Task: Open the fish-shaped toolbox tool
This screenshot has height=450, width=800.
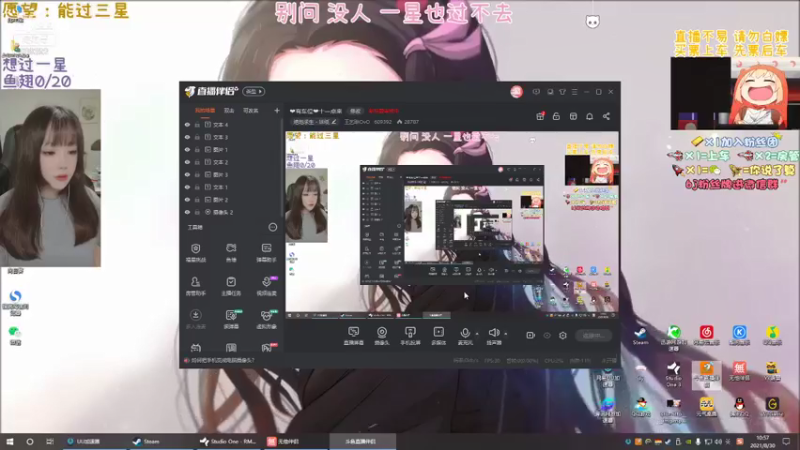Action: pyautogui.click(x=231, y=253)
